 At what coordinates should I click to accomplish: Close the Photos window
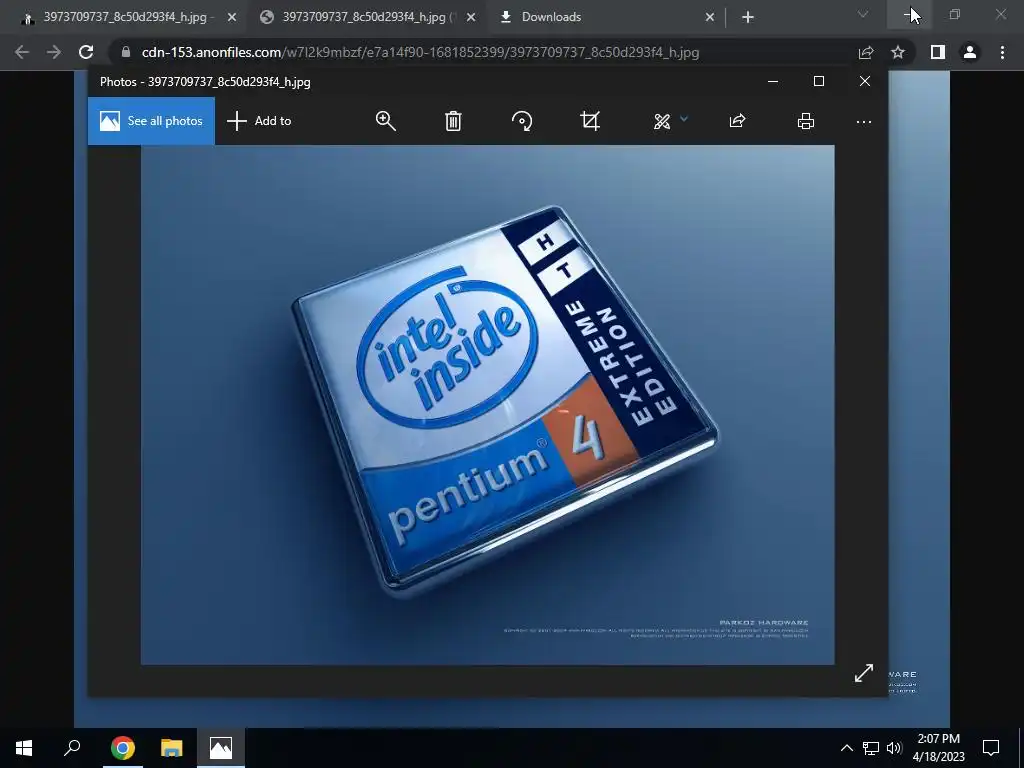pyautogui.click(x=865, y=81)
